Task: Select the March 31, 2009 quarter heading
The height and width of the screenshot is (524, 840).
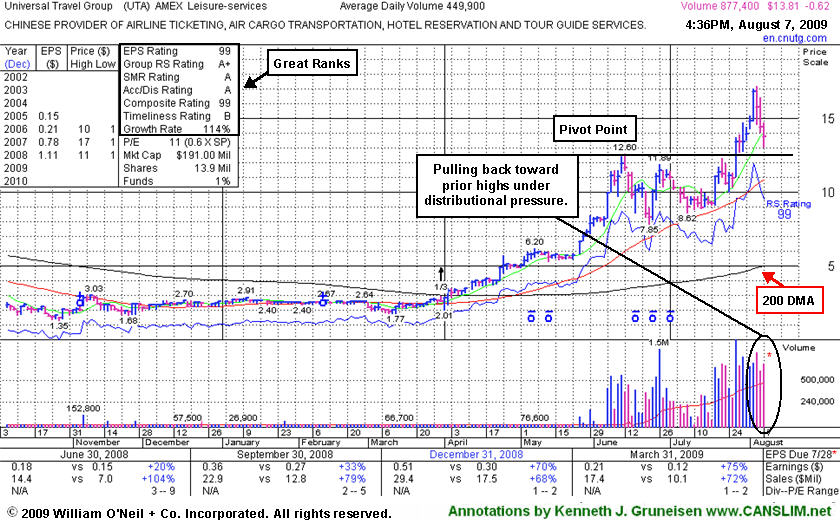Action: (665, 454)
